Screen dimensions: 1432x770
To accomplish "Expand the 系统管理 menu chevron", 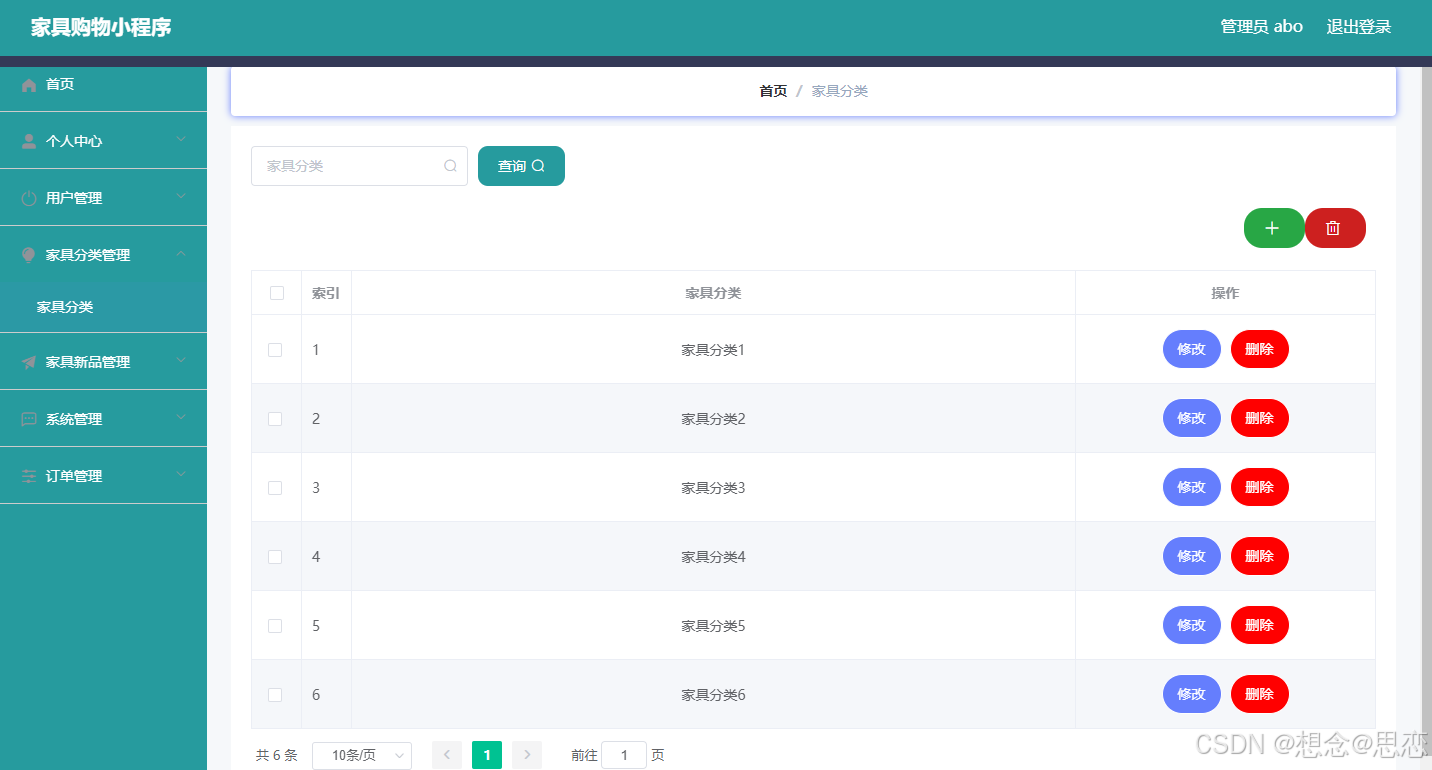I will point(181,418).
